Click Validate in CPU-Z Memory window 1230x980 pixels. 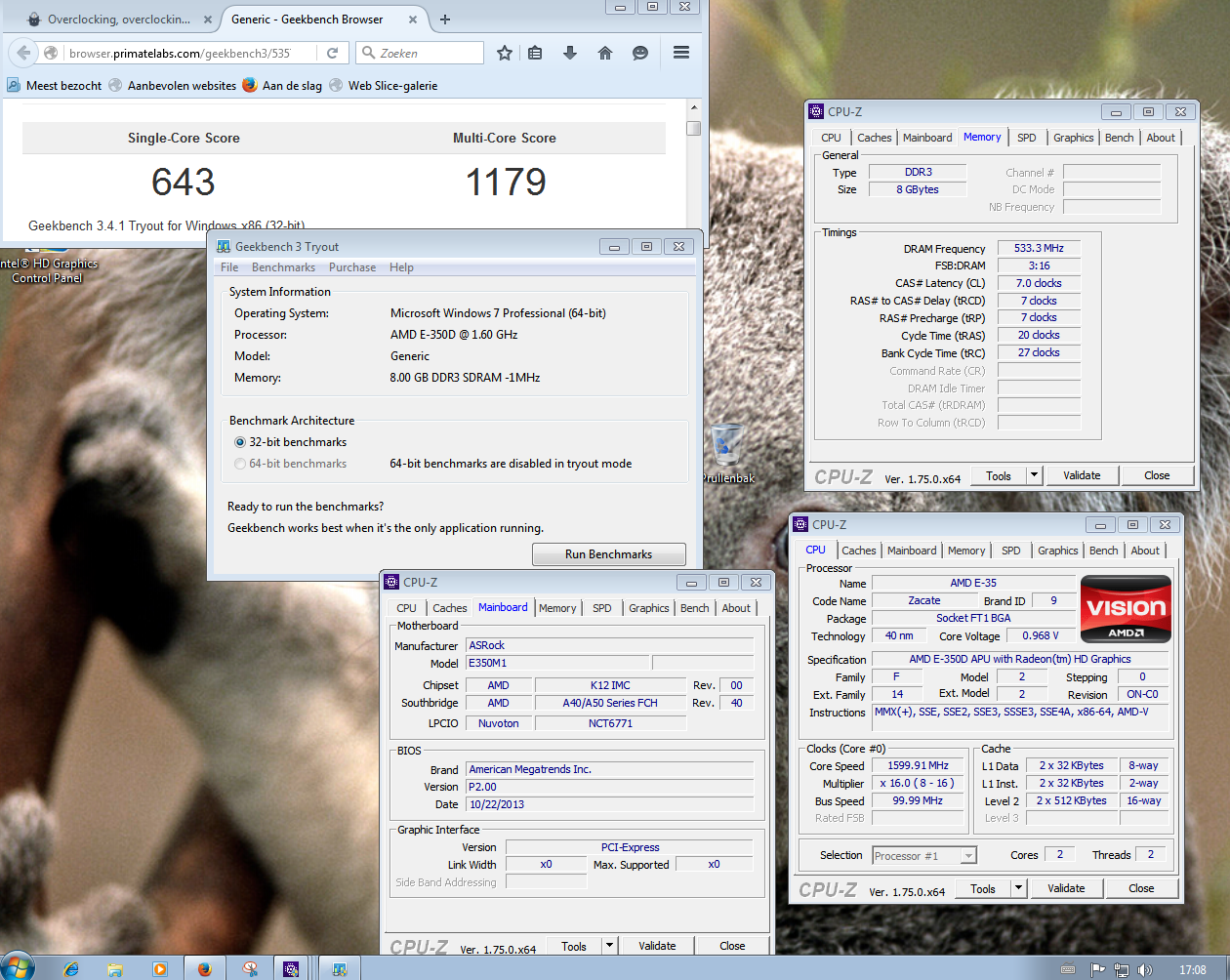pos(1082,475)
